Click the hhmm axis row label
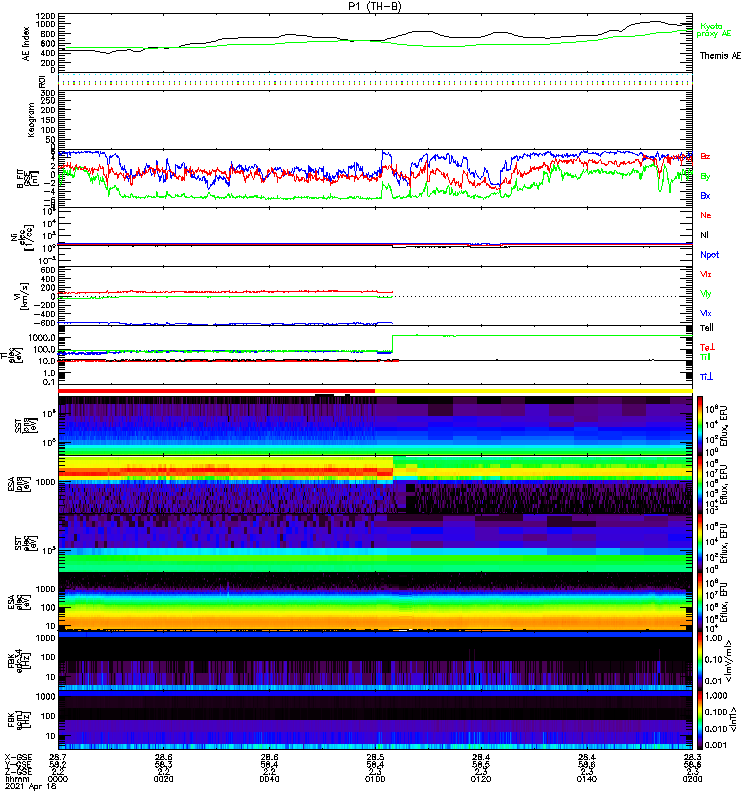 pos(15,779)
